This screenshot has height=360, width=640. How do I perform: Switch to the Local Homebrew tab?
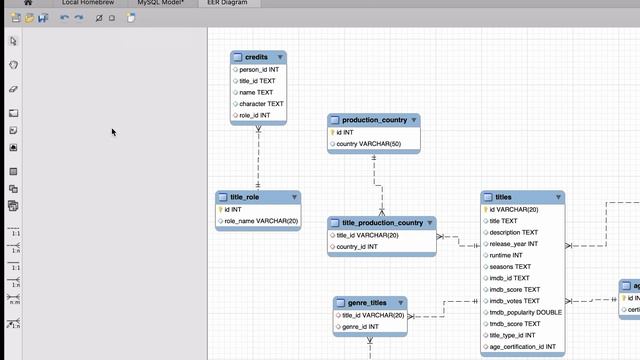click(x=88, y=2)
